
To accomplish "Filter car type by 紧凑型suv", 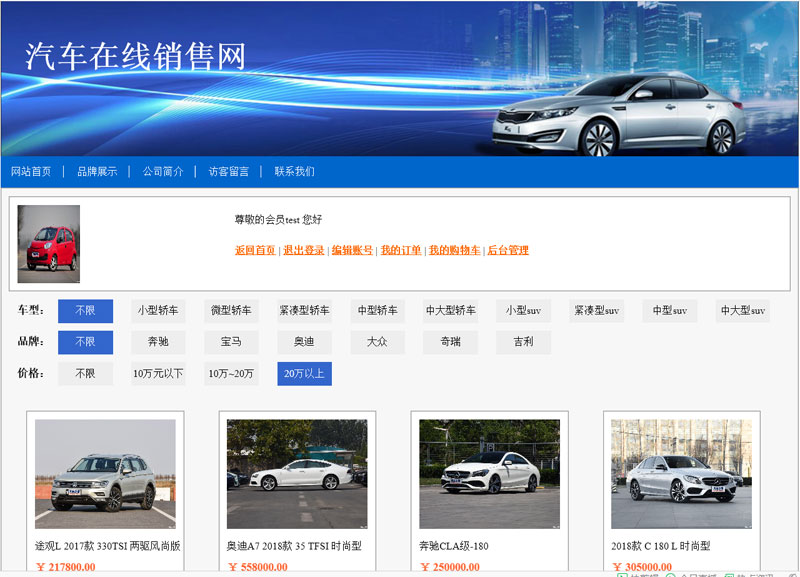I will pos(596,311).
